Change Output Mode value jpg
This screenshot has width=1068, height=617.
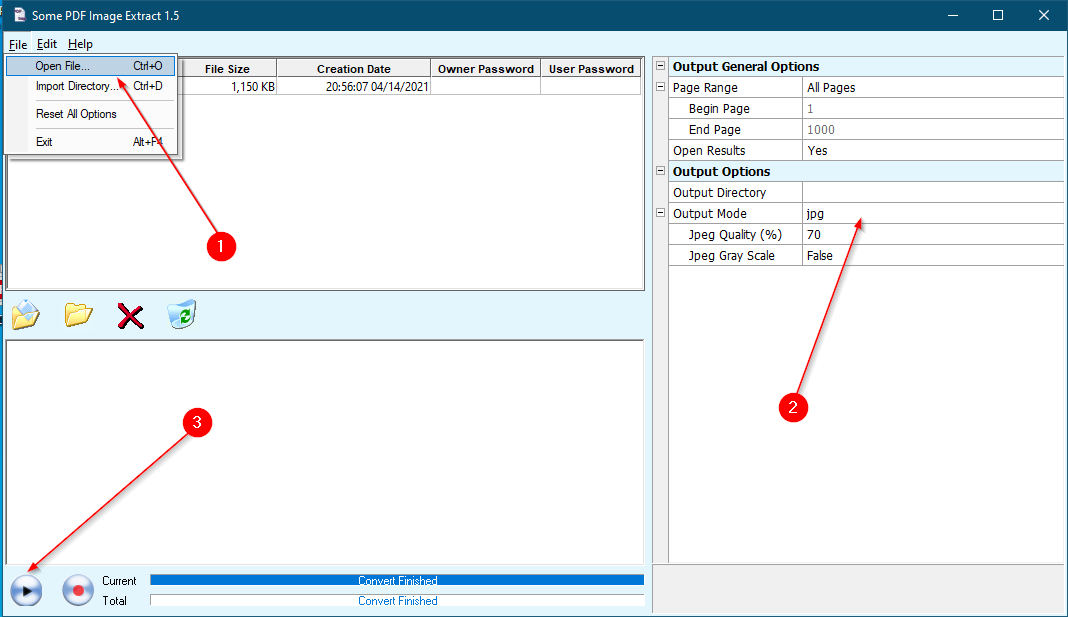[933, 214]
